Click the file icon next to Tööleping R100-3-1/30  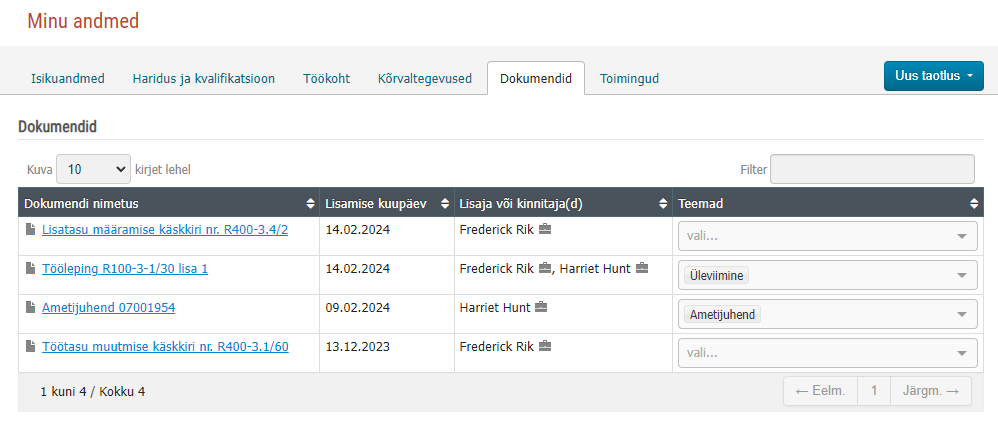tap(30, 269)
